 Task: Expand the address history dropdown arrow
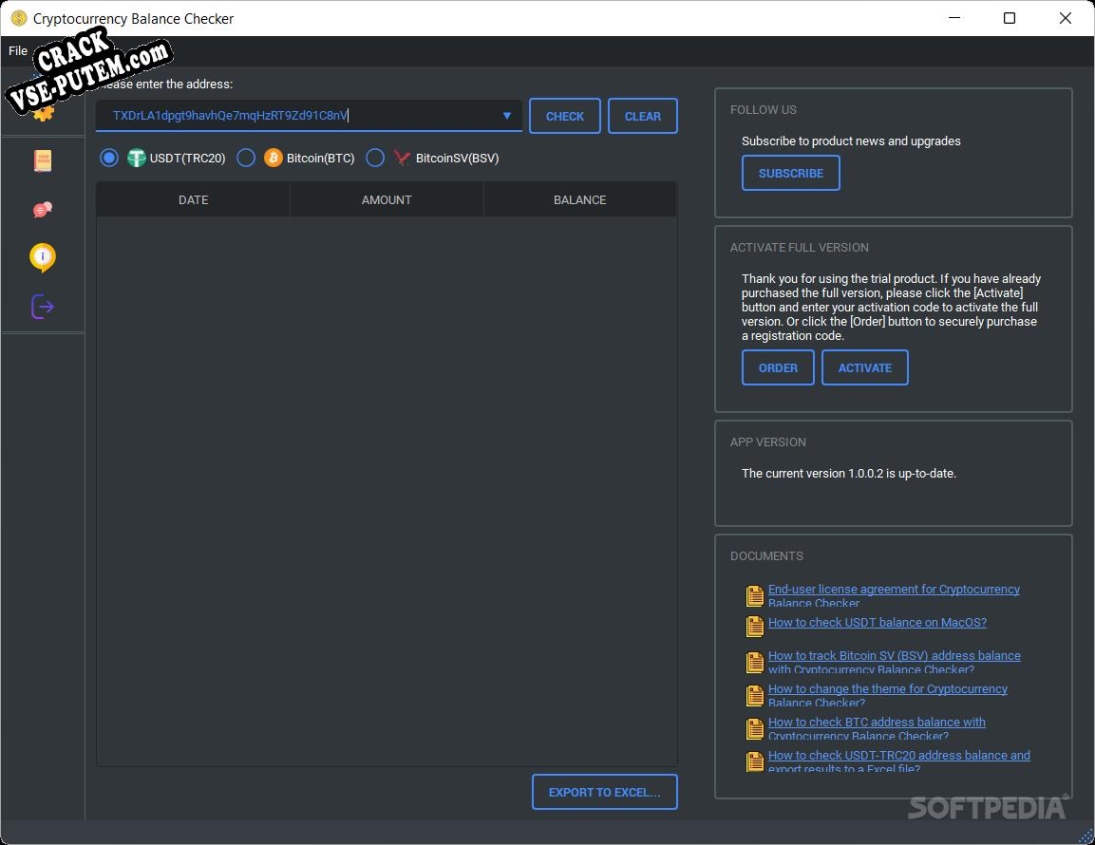tap(507, 115)
